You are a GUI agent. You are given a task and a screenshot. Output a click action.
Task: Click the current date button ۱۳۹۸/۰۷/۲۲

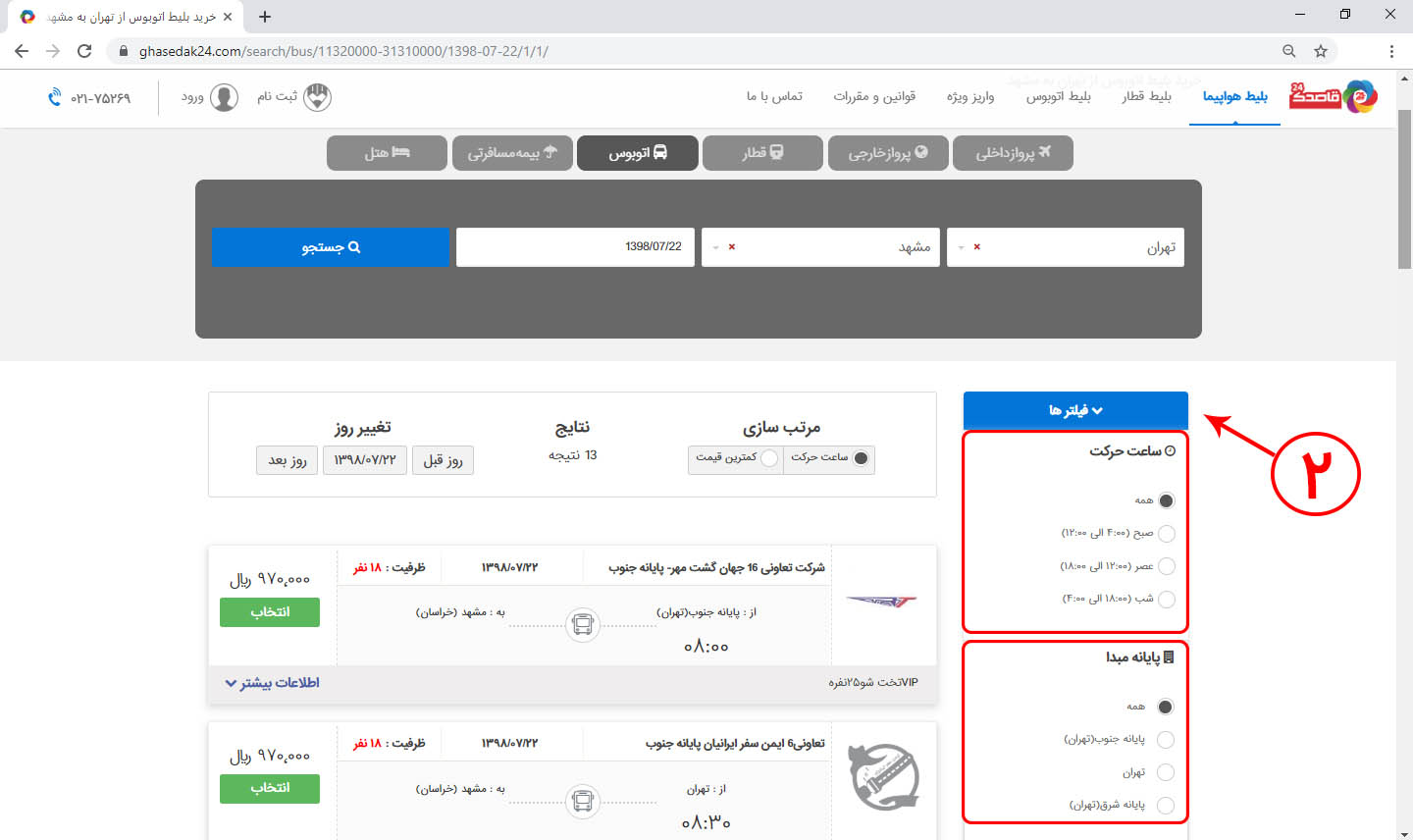point(365,460)
